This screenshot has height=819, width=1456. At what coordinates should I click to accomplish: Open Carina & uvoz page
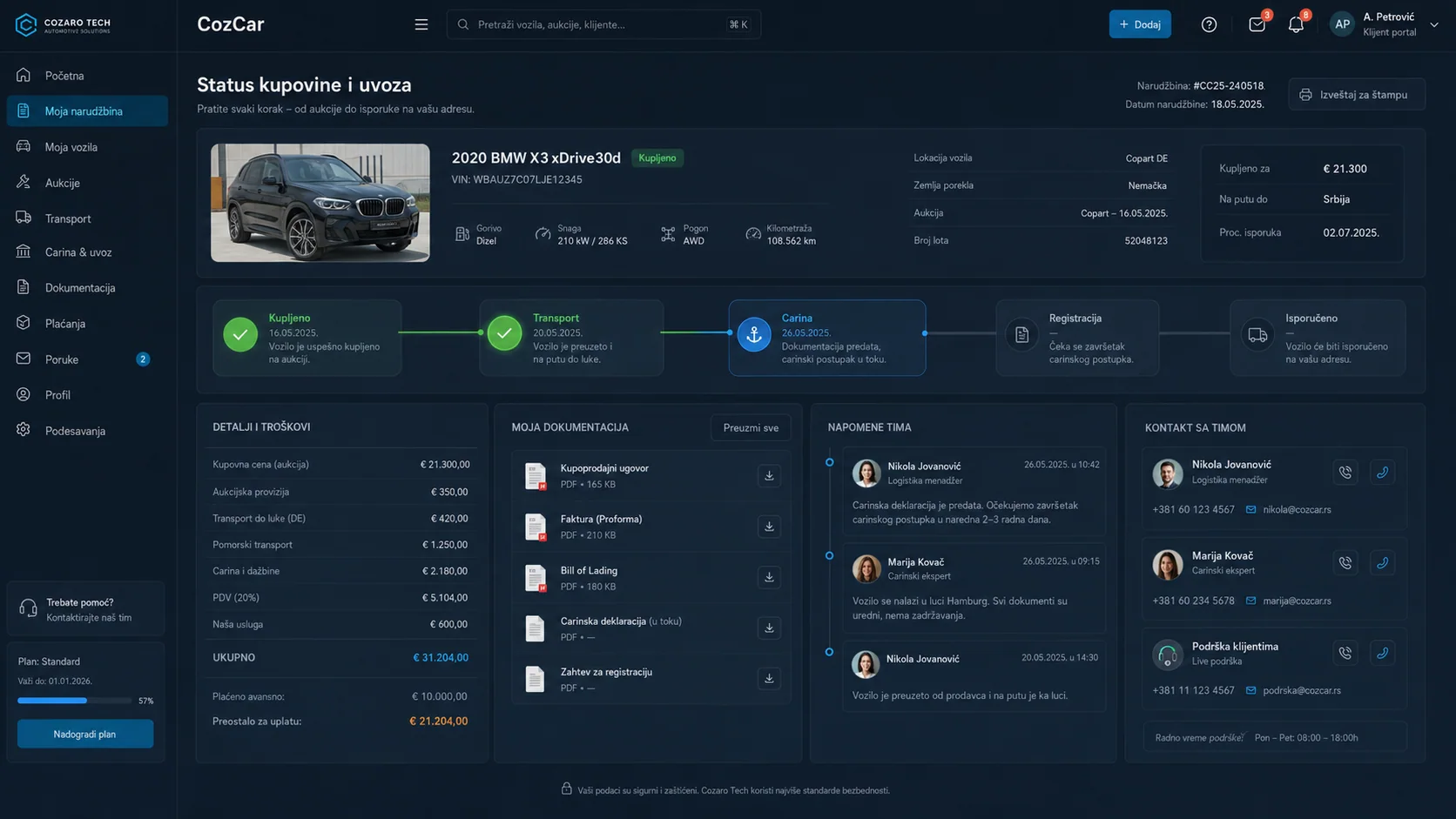tap(87, 252)
